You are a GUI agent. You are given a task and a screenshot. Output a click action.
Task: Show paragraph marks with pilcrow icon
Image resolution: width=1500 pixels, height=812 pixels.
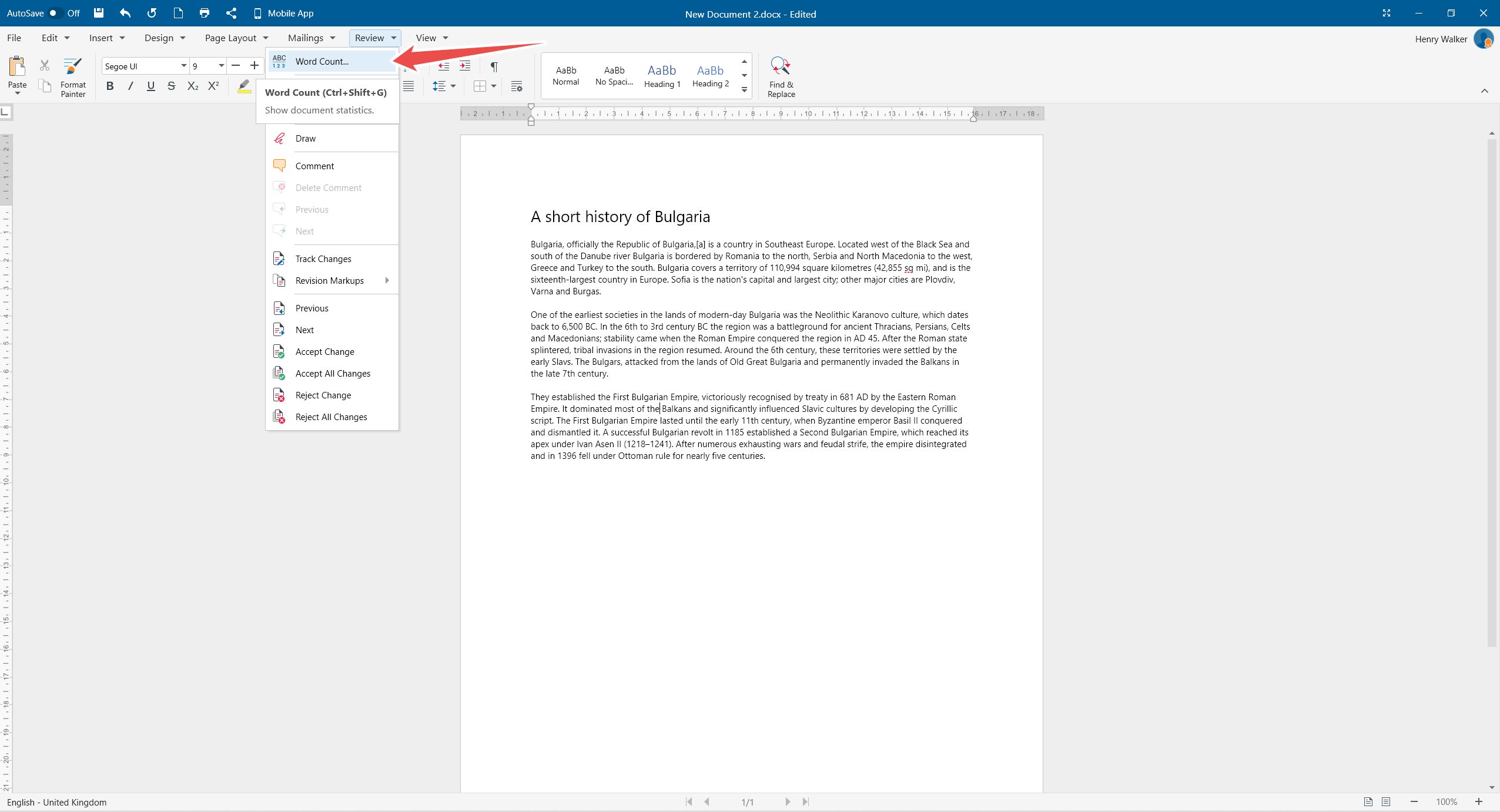494,66
